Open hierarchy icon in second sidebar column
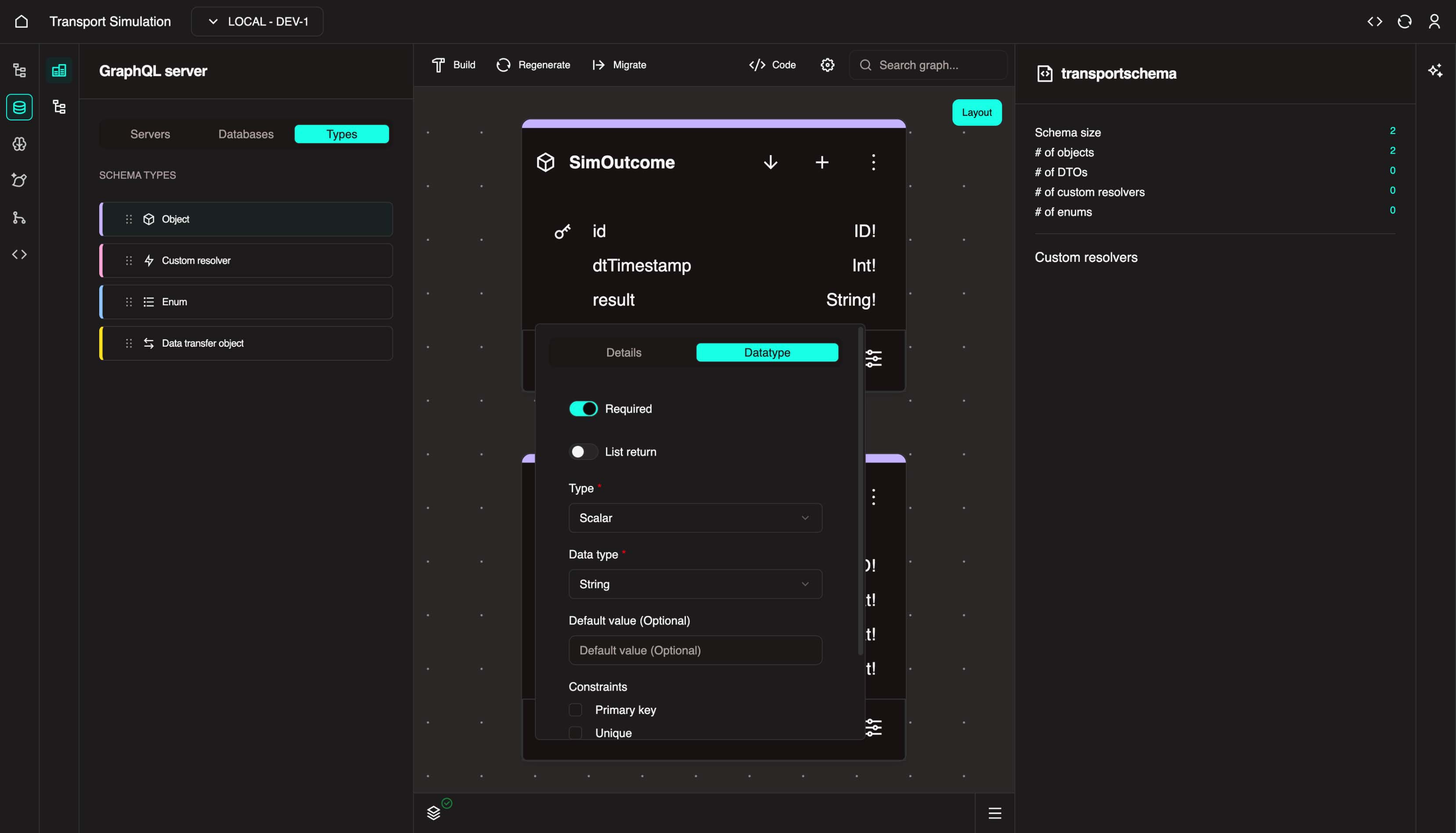 tap(59, 107)
